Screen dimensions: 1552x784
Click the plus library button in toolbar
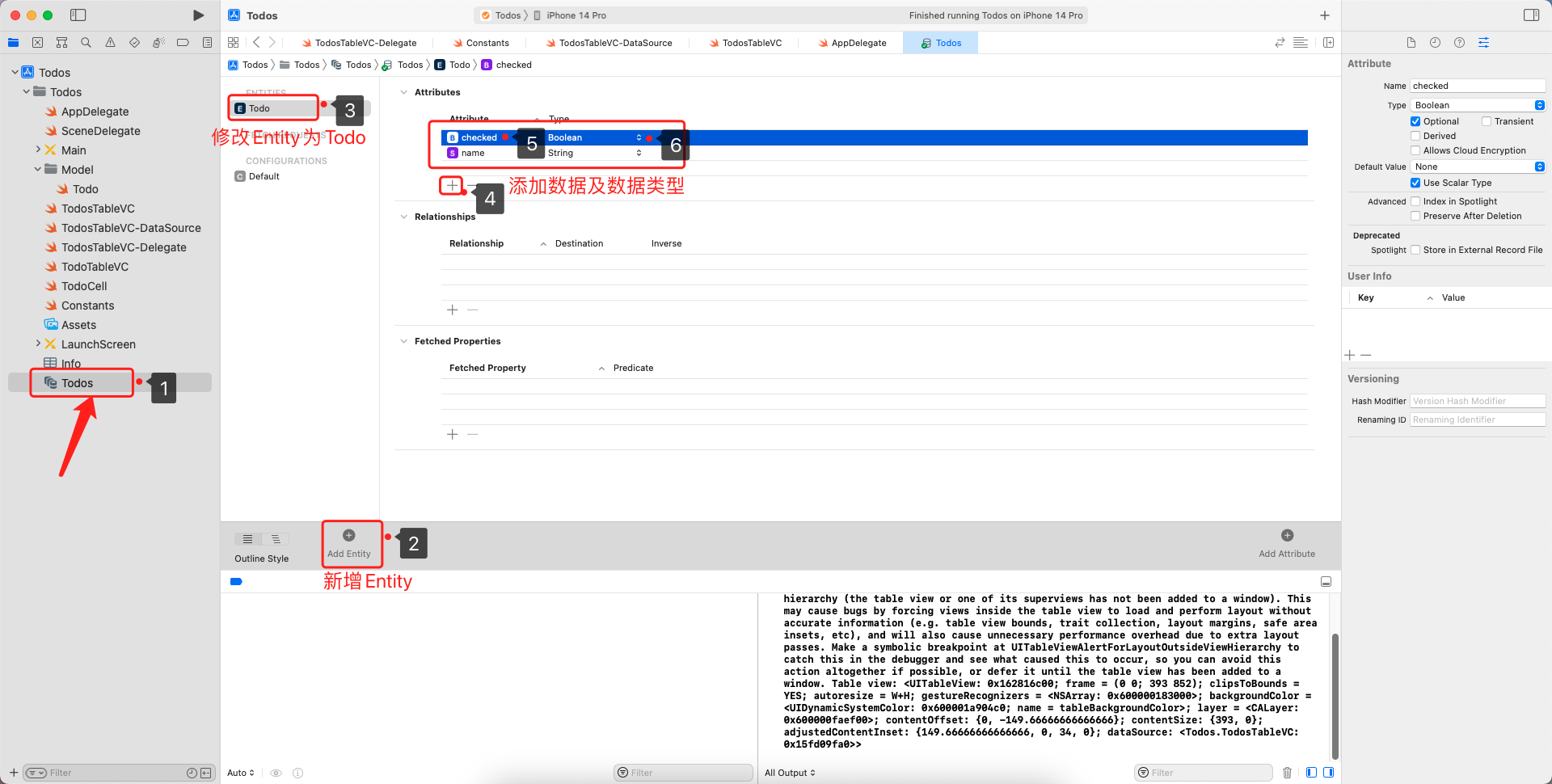[x=1325, y=15]
